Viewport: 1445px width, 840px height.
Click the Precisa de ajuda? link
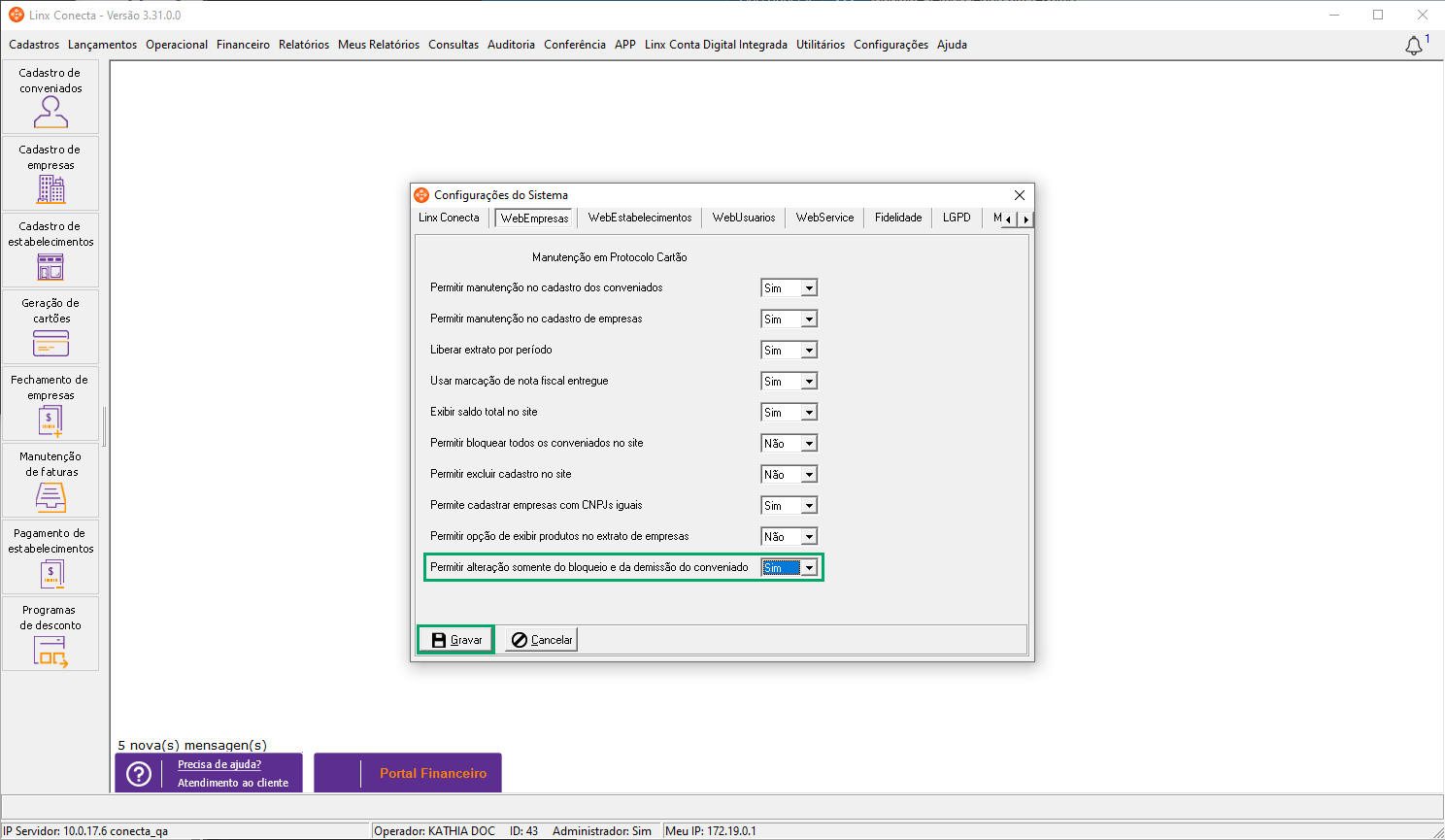(219, 764)
